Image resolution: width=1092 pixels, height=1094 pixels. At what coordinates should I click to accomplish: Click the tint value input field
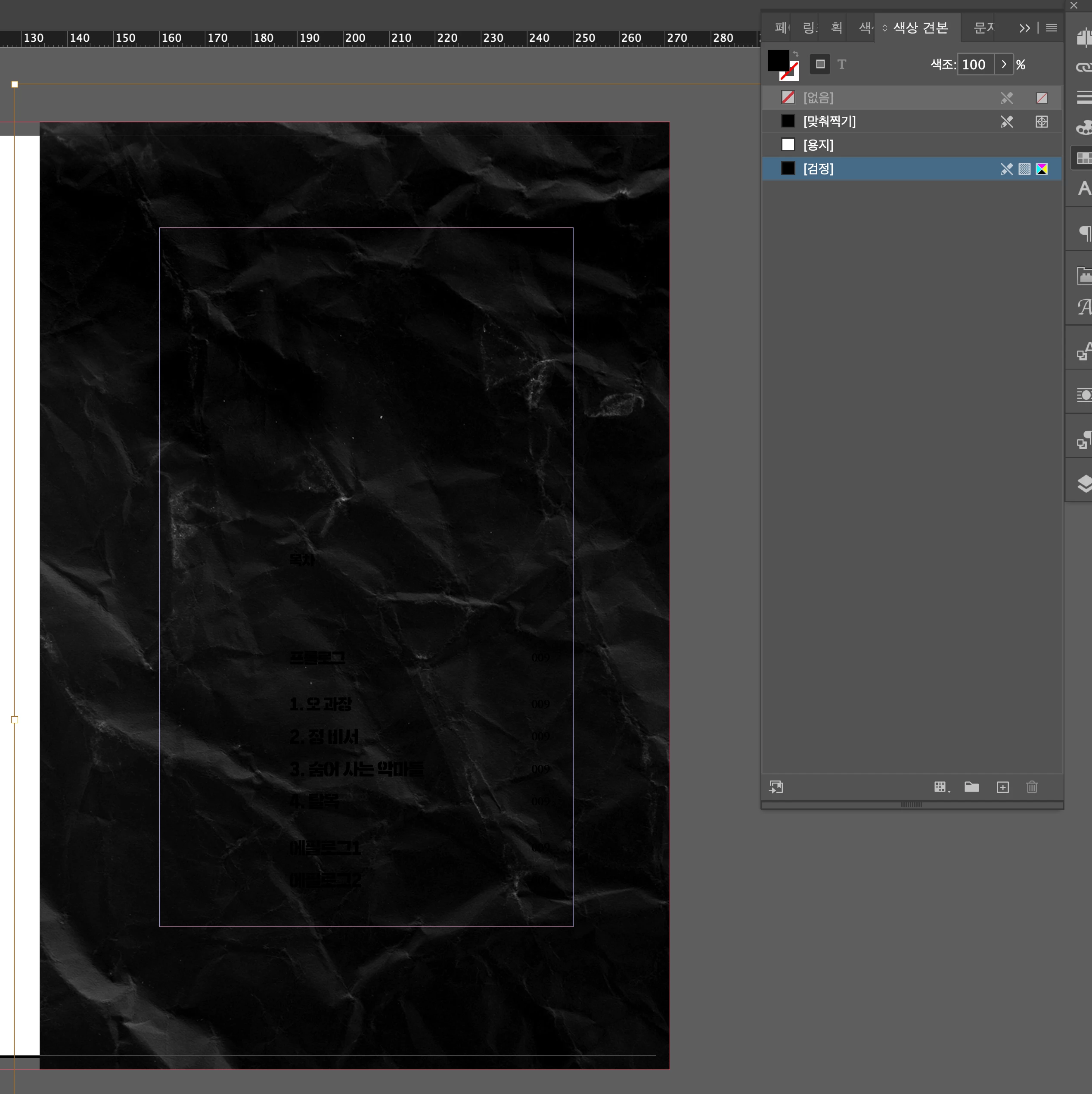coord(975,65)
